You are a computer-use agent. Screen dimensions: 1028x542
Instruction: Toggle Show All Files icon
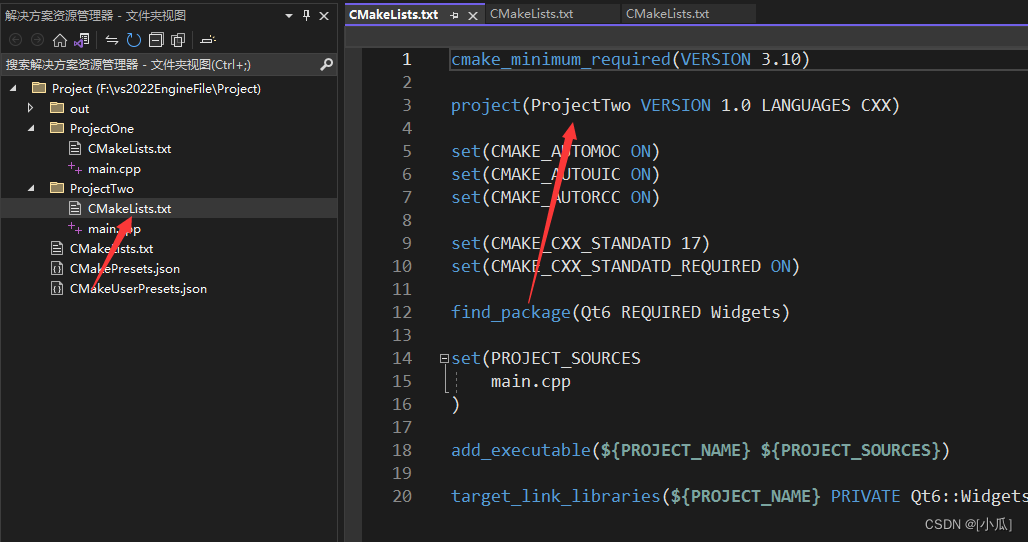(178, 40)
